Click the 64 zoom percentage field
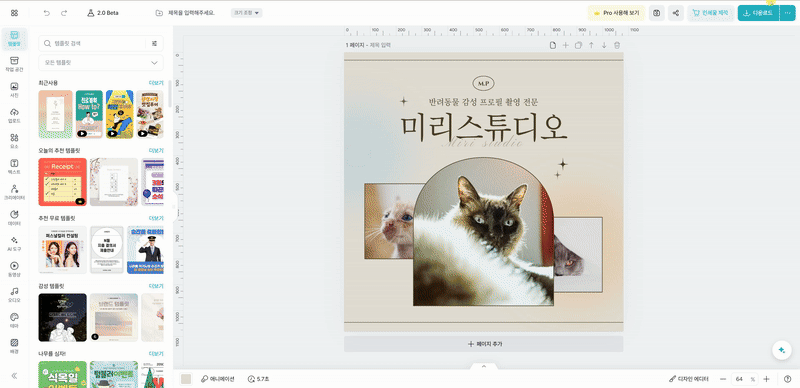The width and height of the screenshot is (800, 388). (744, 379)
